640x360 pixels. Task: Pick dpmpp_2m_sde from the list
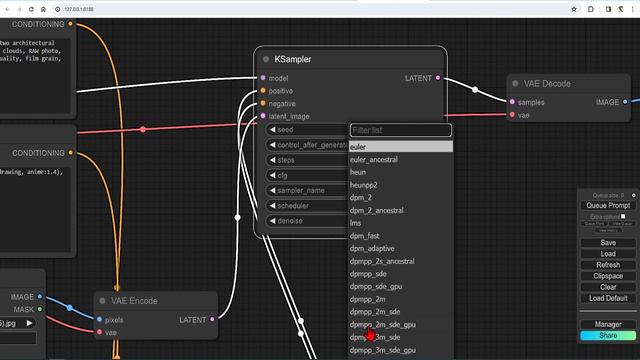401,312
